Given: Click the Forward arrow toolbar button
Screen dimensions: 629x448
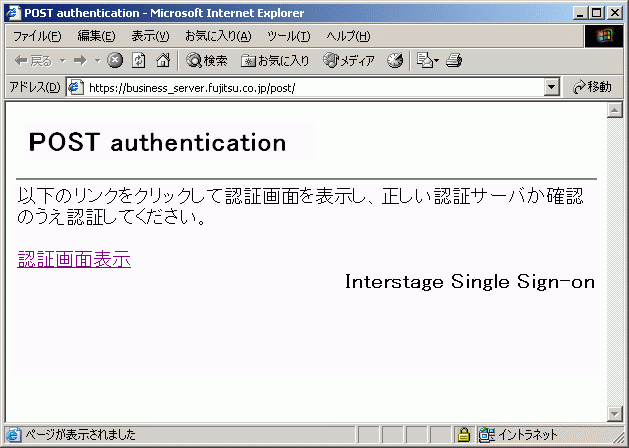Looking at the screenshot, I should pyautogui.click(x=80, y=61).
